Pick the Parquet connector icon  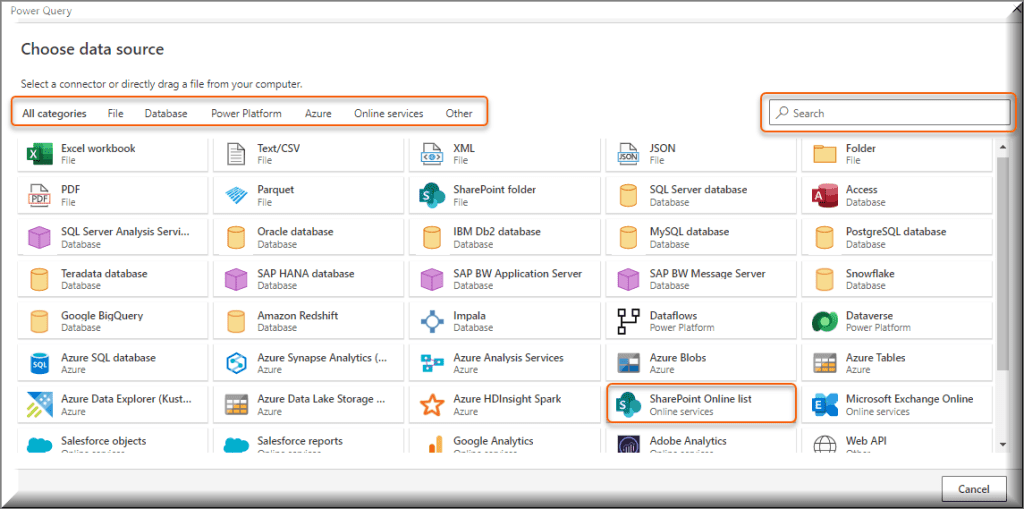click(x=235, y=196)
